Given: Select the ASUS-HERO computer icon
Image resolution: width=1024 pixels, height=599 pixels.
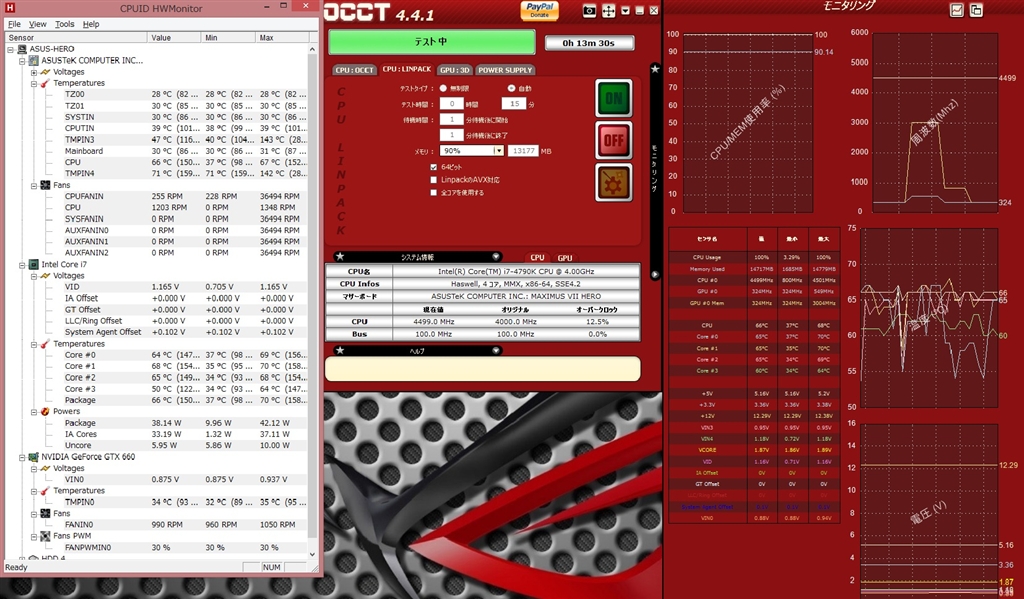Looking at the screenshot, I should [x=22, y=49].
